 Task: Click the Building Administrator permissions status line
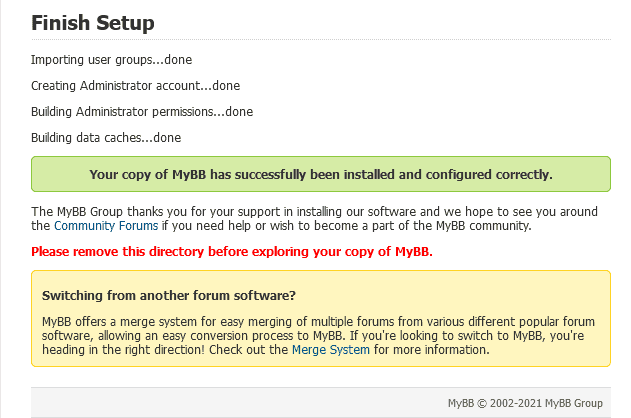click(142, 112)
